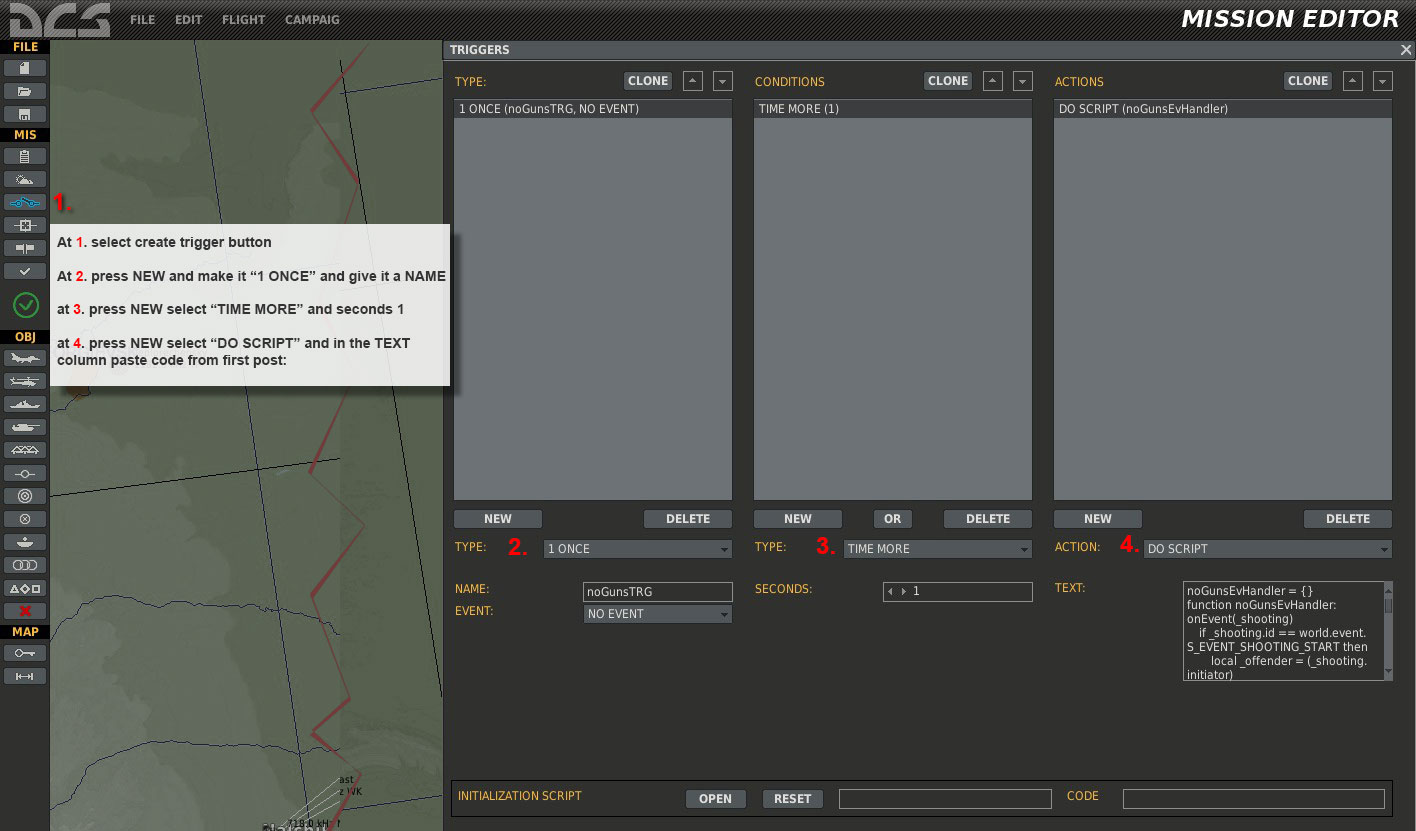Delete the selected action
The width and height of the screenshot is (1416, 831).
coord(1348,519)
